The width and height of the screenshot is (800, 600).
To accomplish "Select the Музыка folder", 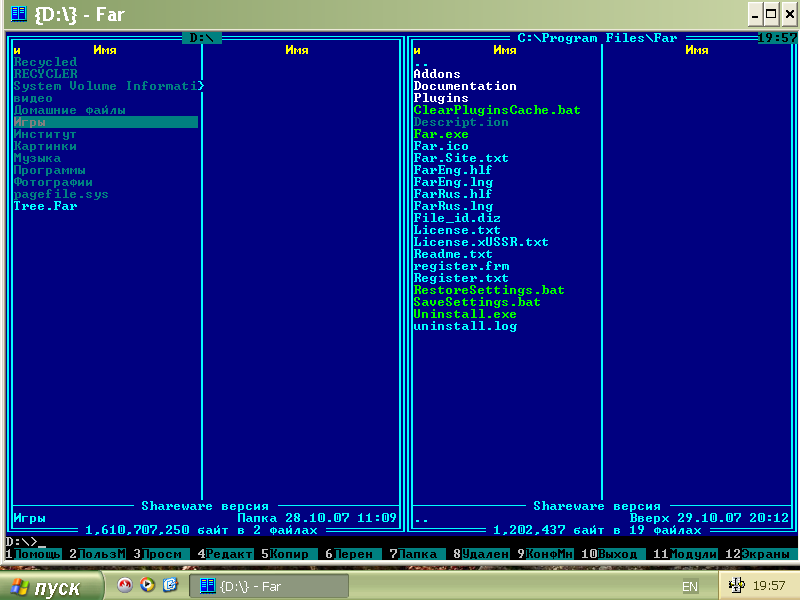I will pyautogui.click(x=37, y=158).
